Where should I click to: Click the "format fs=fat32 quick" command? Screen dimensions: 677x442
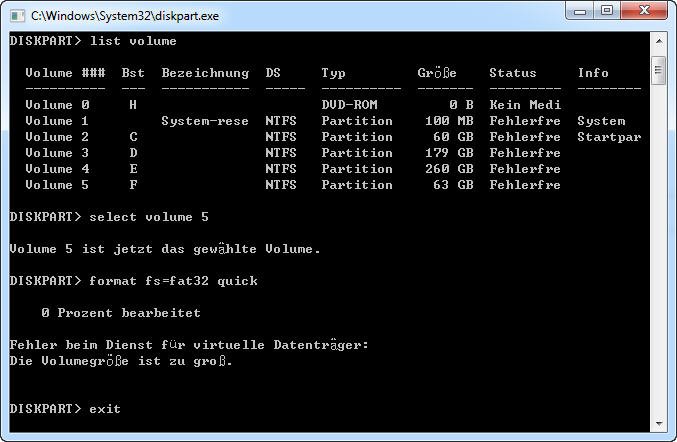173,281
